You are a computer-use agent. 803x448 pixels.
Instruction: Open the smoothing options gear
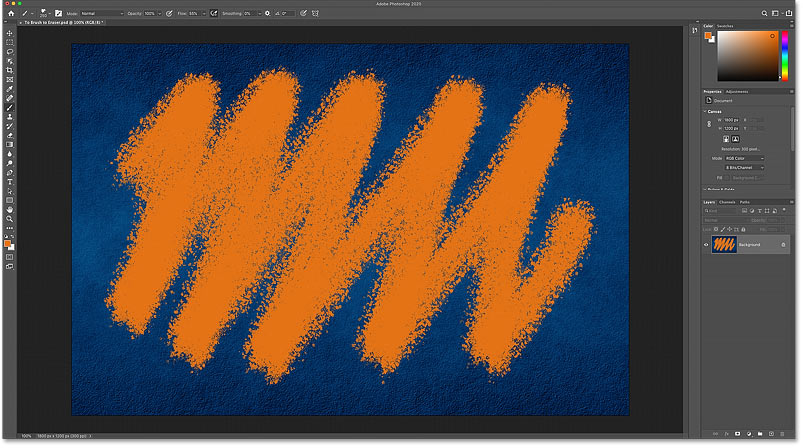[267, 13]
